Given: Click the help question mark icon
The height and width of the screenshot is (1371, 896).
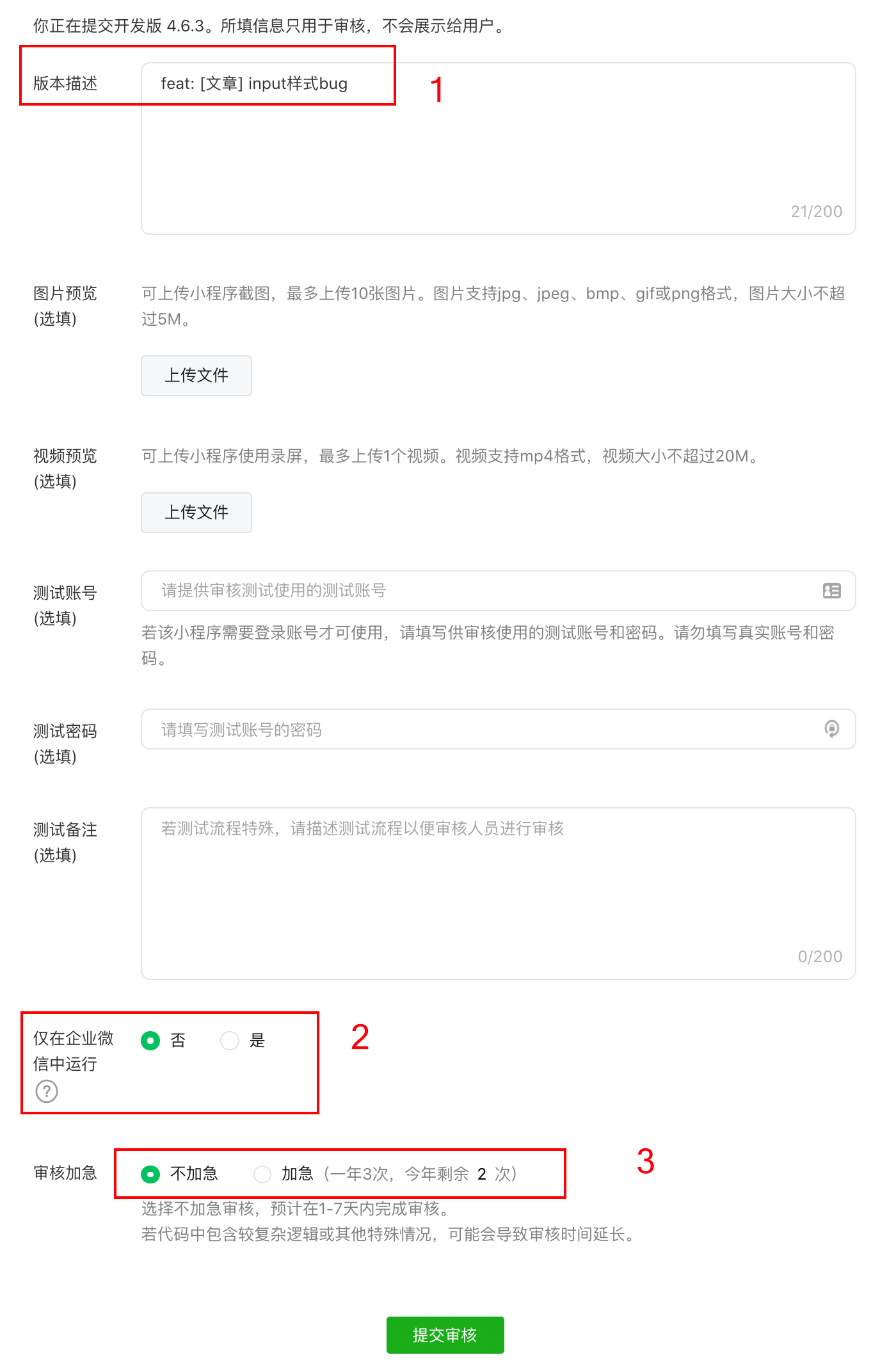Looking at the screenshot, I should [x=47, y=1091].
